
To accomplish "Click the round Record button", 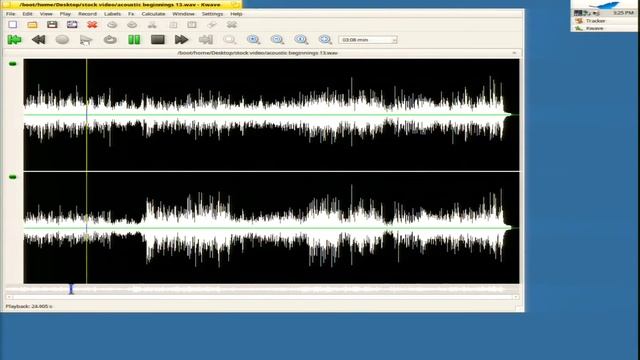I will coord(62,40).
